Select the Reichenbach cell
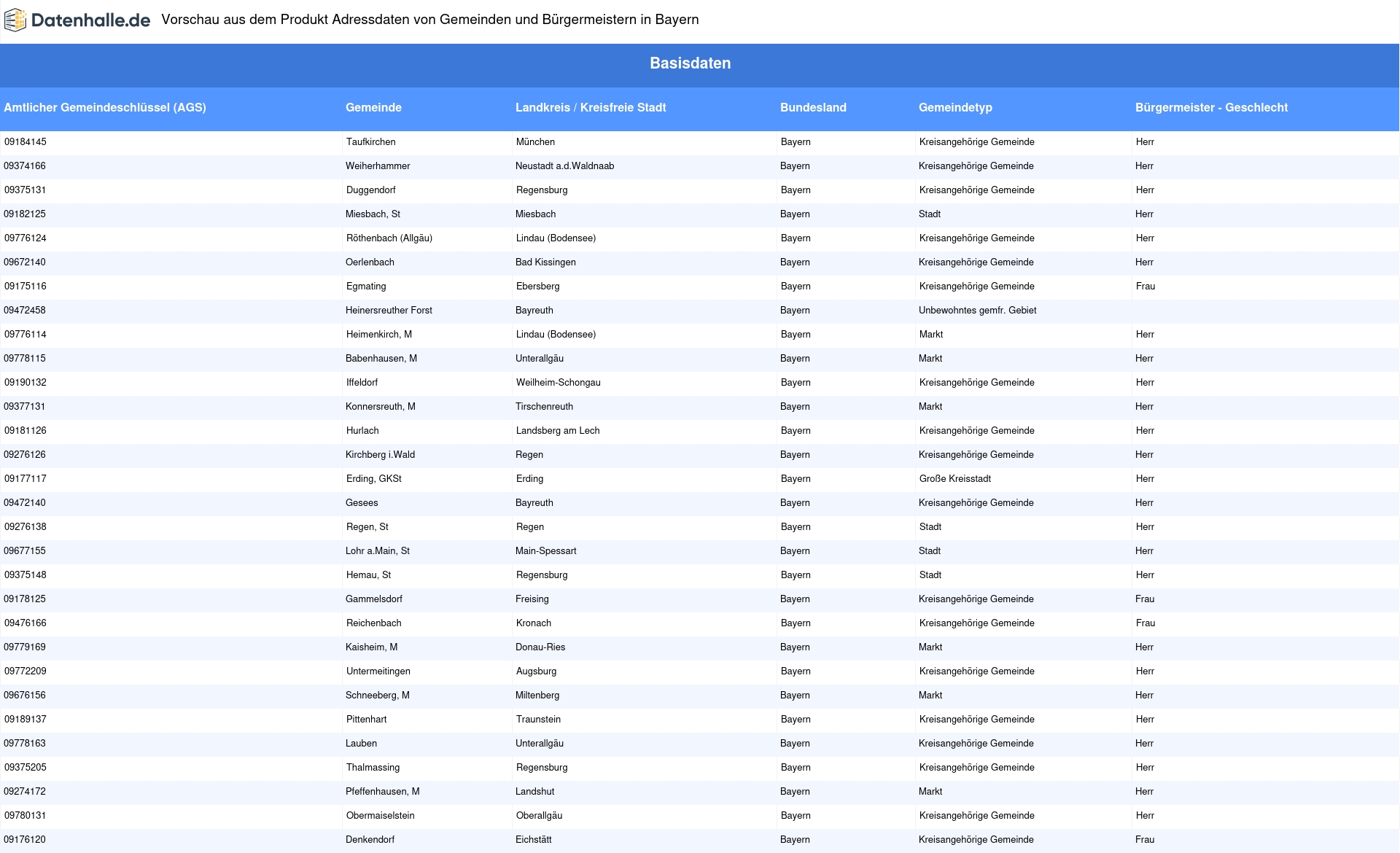 (x=374, y=623)
